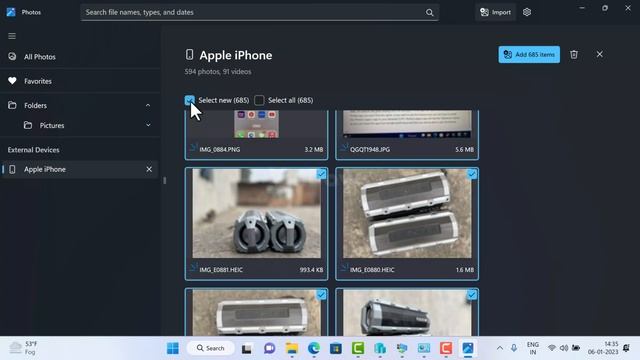Viewport: 640px width, 360px height.
Task: Expand the Pictures folder chevron
Action: pos(148,125)
